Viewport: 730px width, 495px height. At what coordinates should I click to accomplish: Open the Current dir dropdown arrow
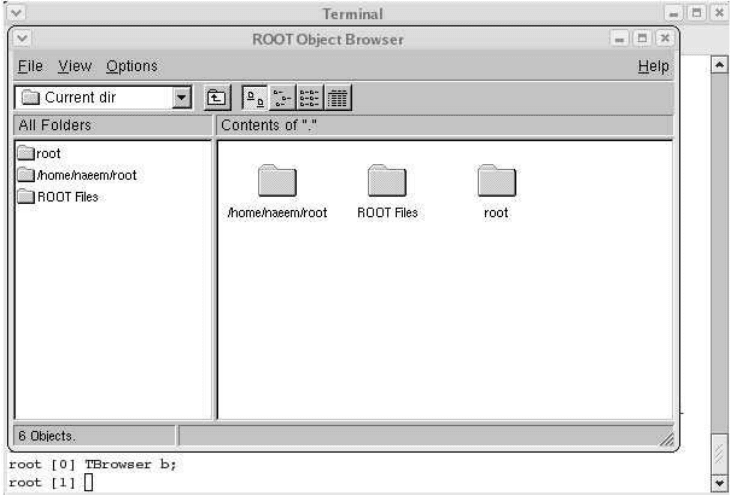coord(181,98)
